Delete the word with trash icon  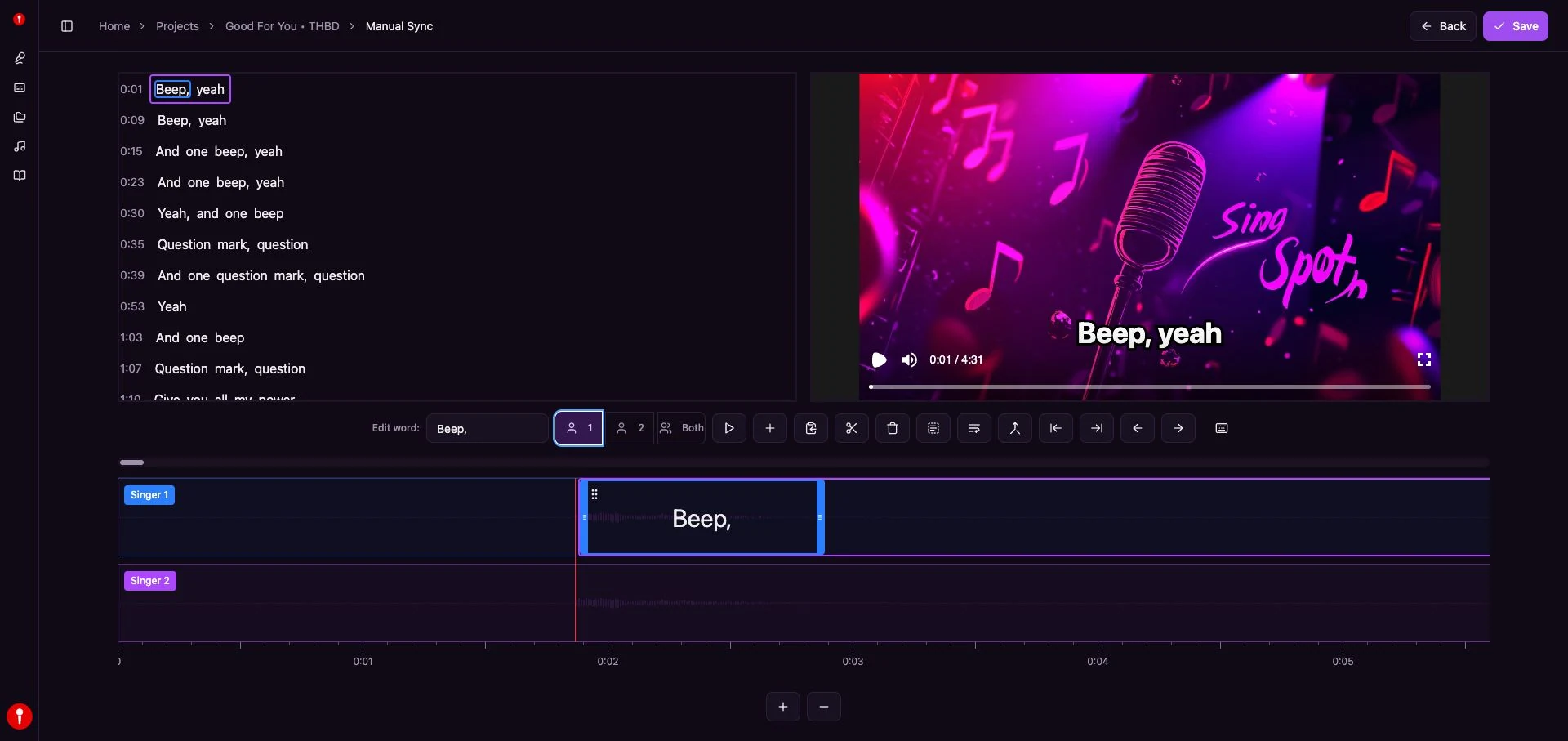click(893, 428)
